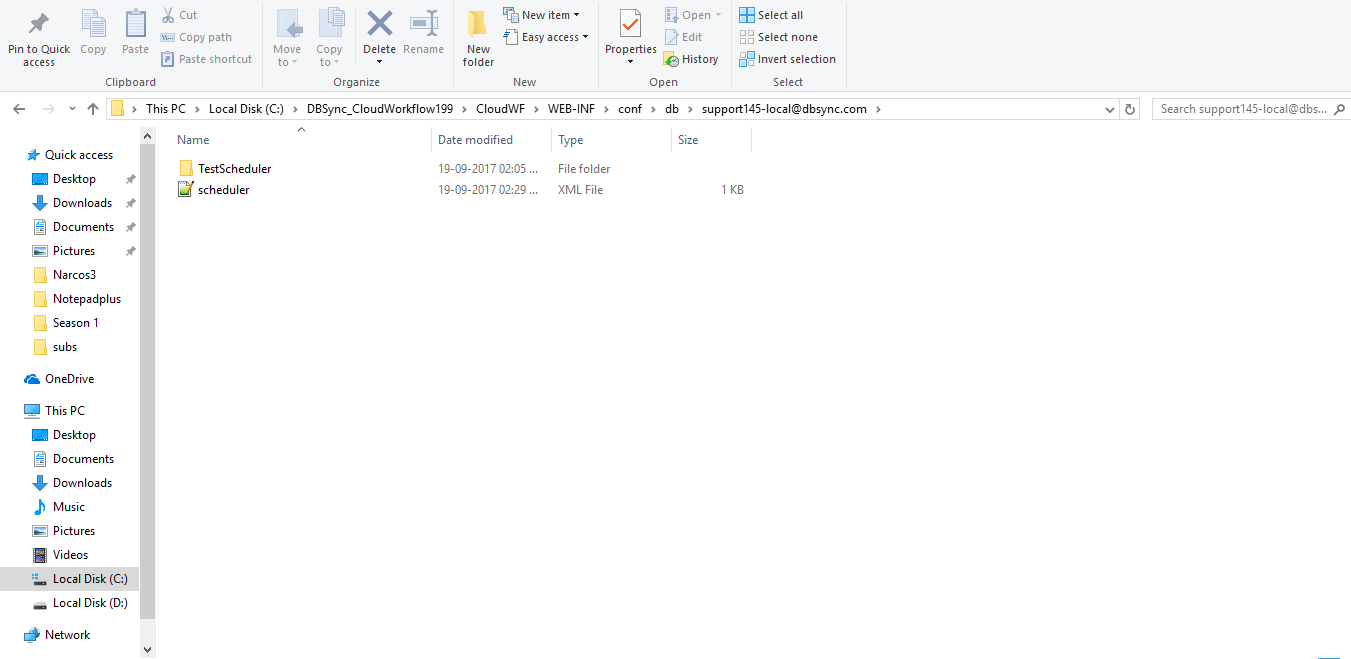Image resolution: width=1351 pixels, height=659 pixels.
Task: Select the TestScheduler folder
Action: coord(234,169)
